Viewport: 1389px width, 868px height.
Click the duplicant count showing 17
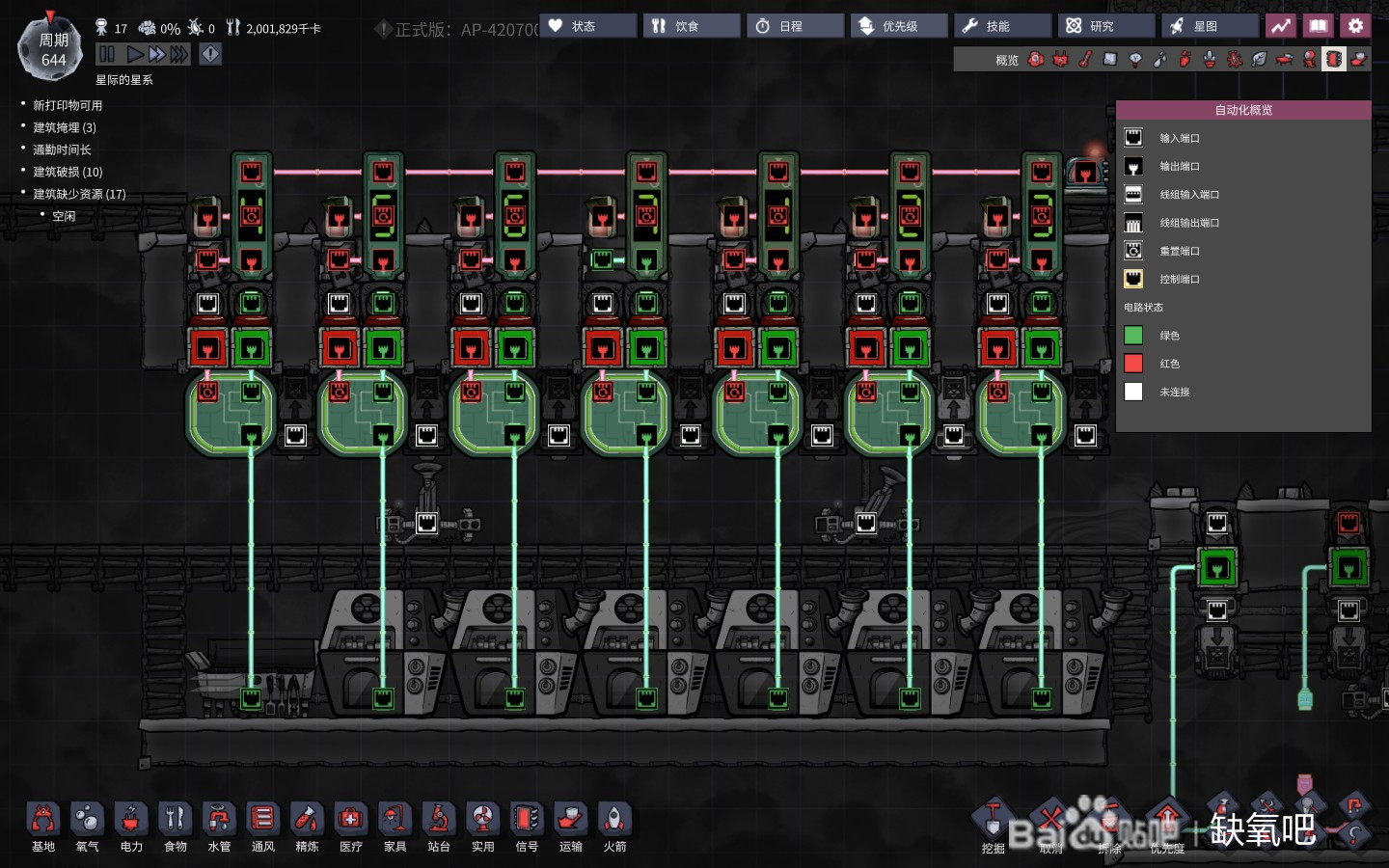click(x=112, y=28)
